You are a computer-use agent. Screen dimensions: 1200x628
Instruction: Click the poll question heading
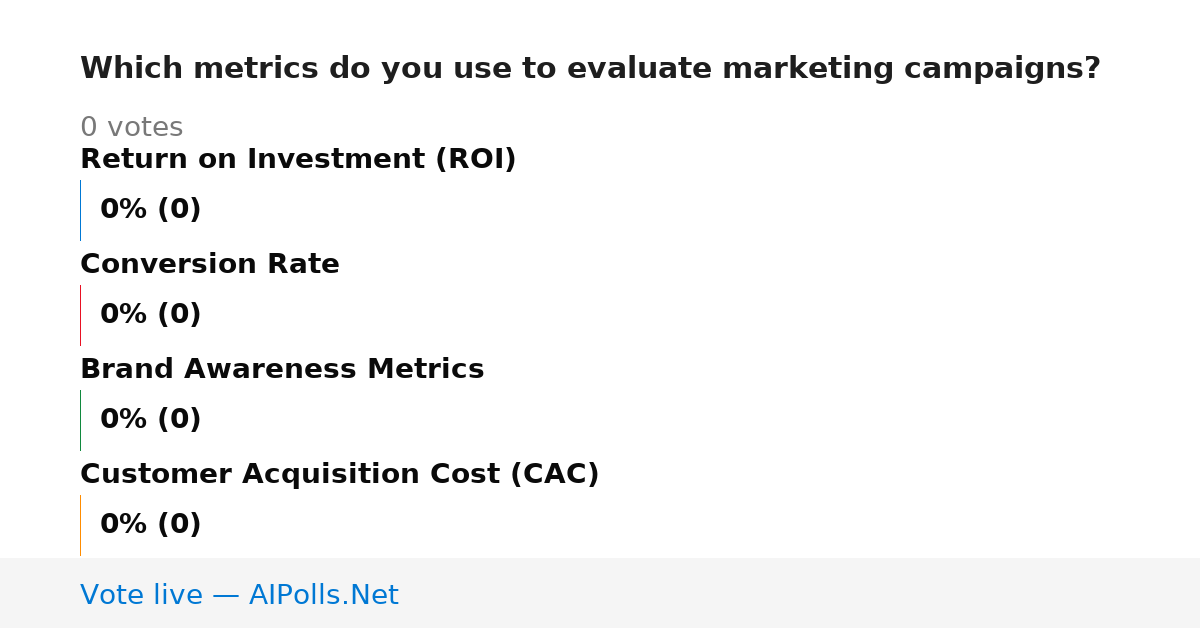pyautogui.click(x=590, y=69)
